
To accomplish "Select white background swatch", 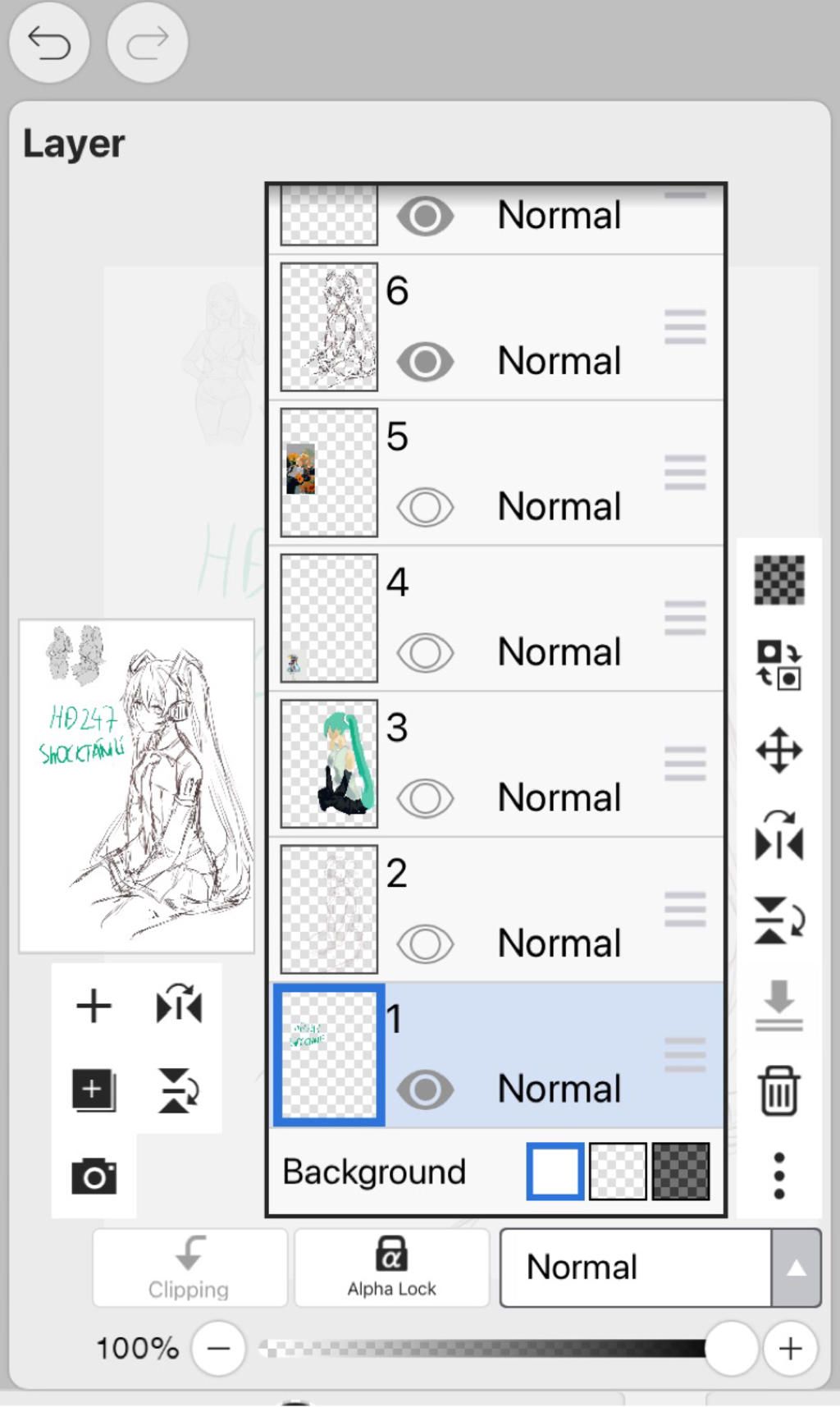I will coord(555,1171).
